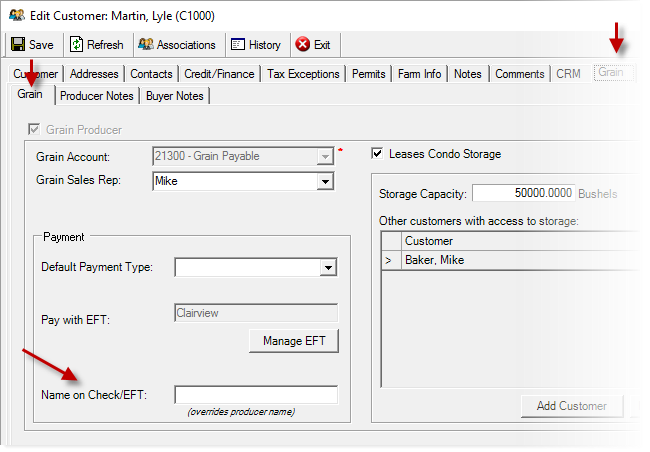Open the Notes tab

468,74
